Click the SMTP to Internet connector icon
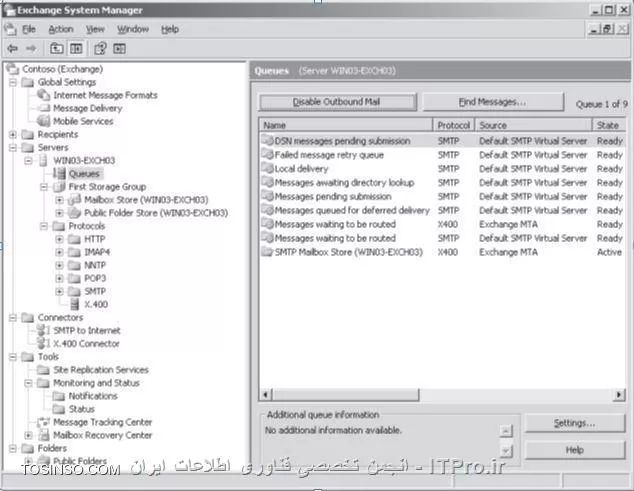Image resolution: width=634 pixels, height=491 pixels. (43, 330)
